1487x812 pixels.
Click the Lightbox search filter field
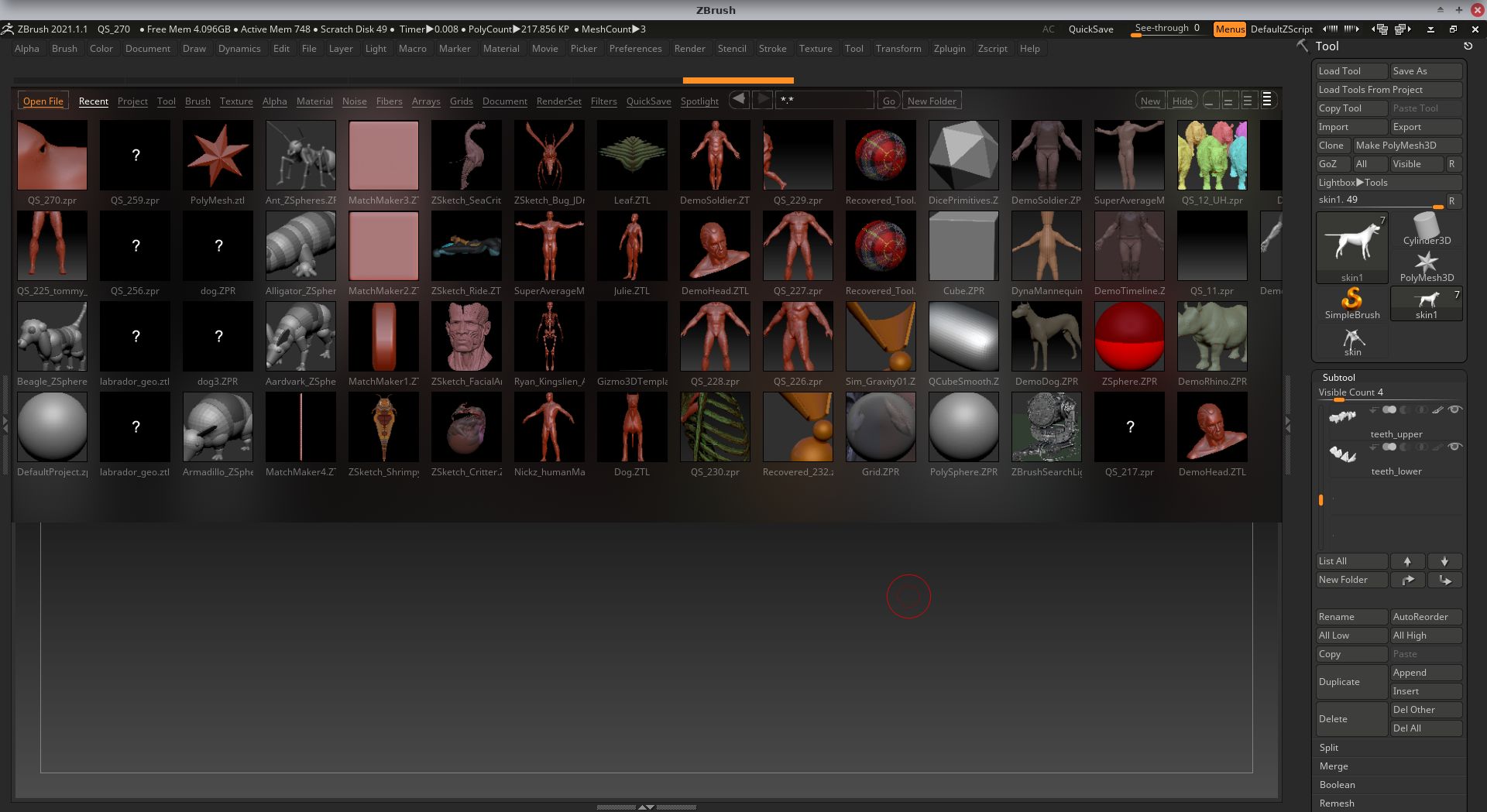coord(825,101)
